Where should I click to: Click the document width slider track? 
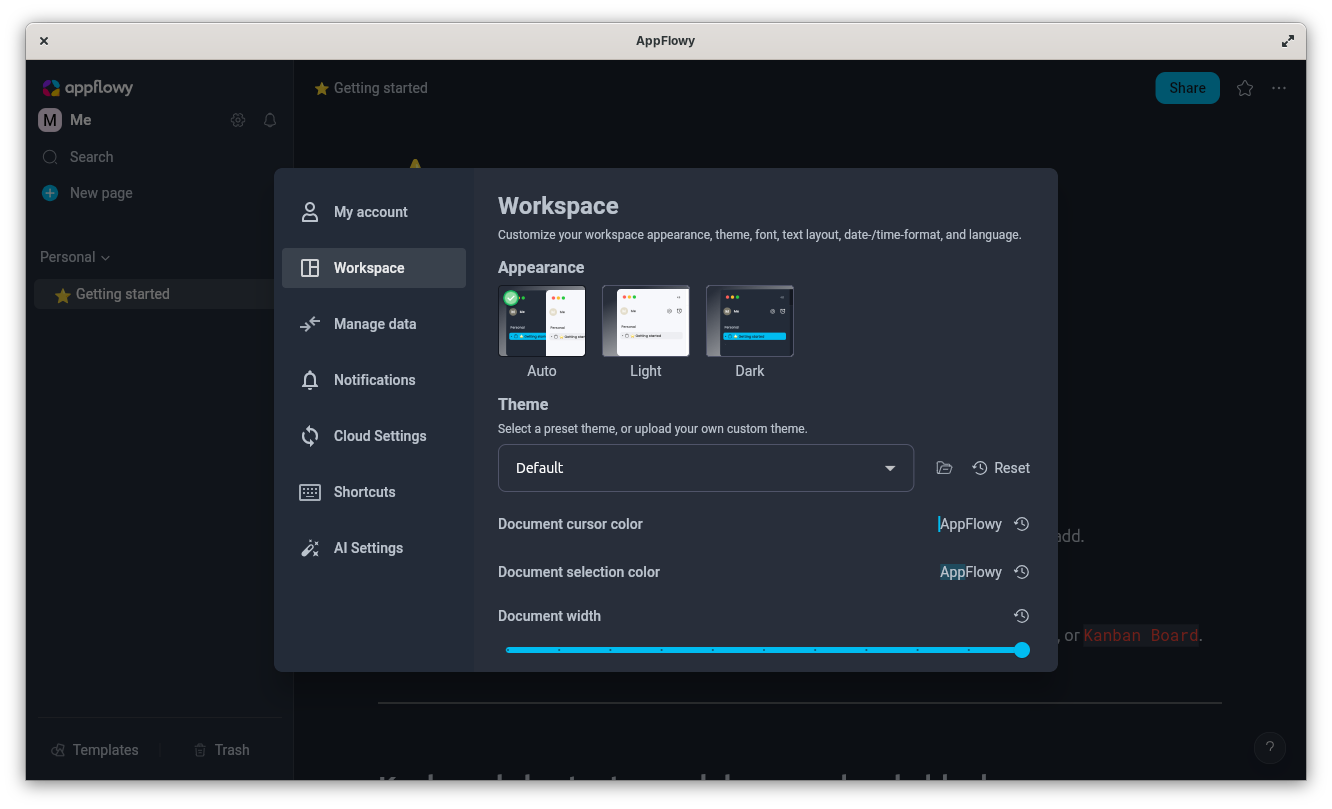pyautogui.click(x=763, y=650)
